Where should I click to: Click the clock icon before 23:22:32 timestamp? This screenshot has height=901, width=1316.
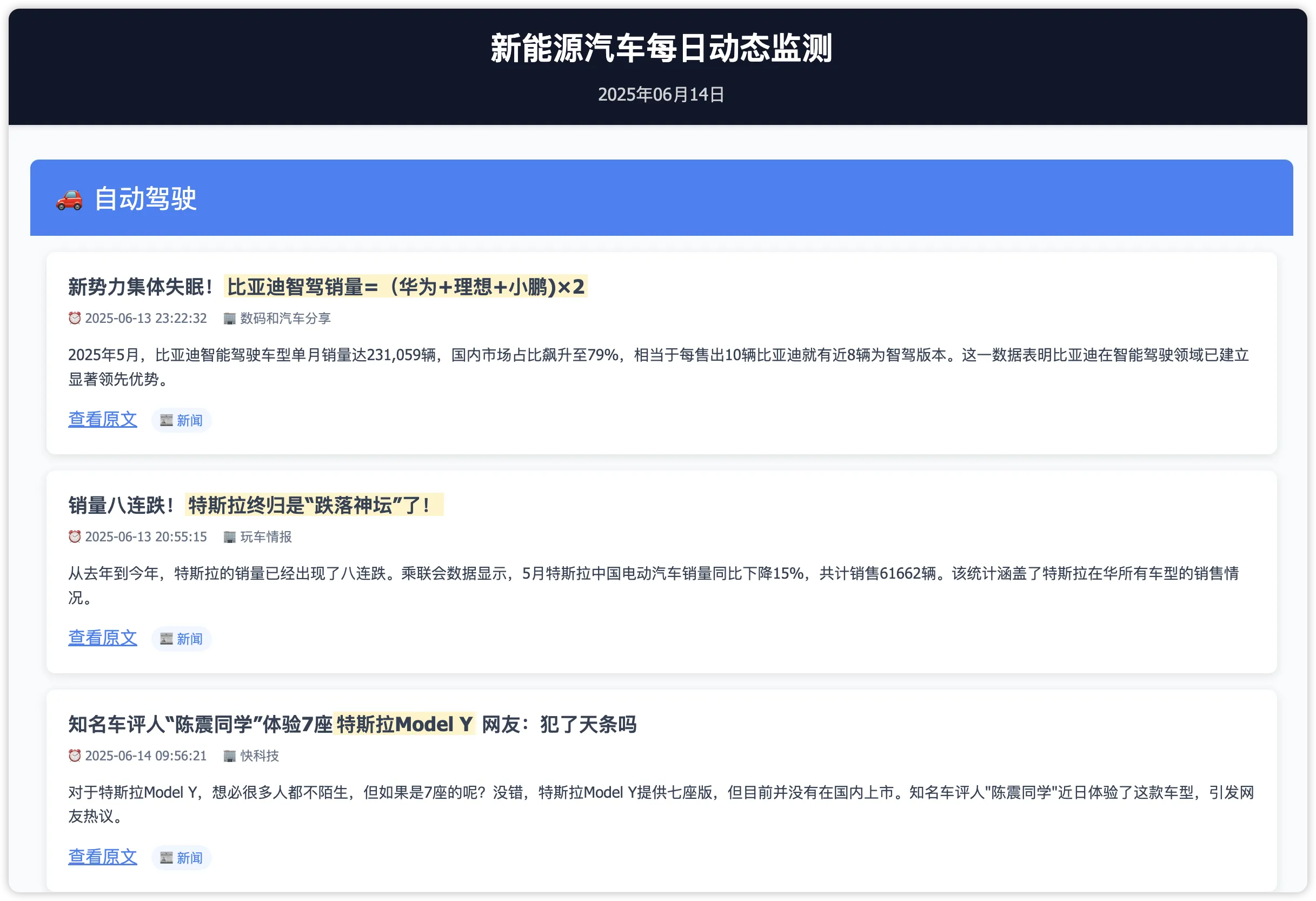pos(75,318)
